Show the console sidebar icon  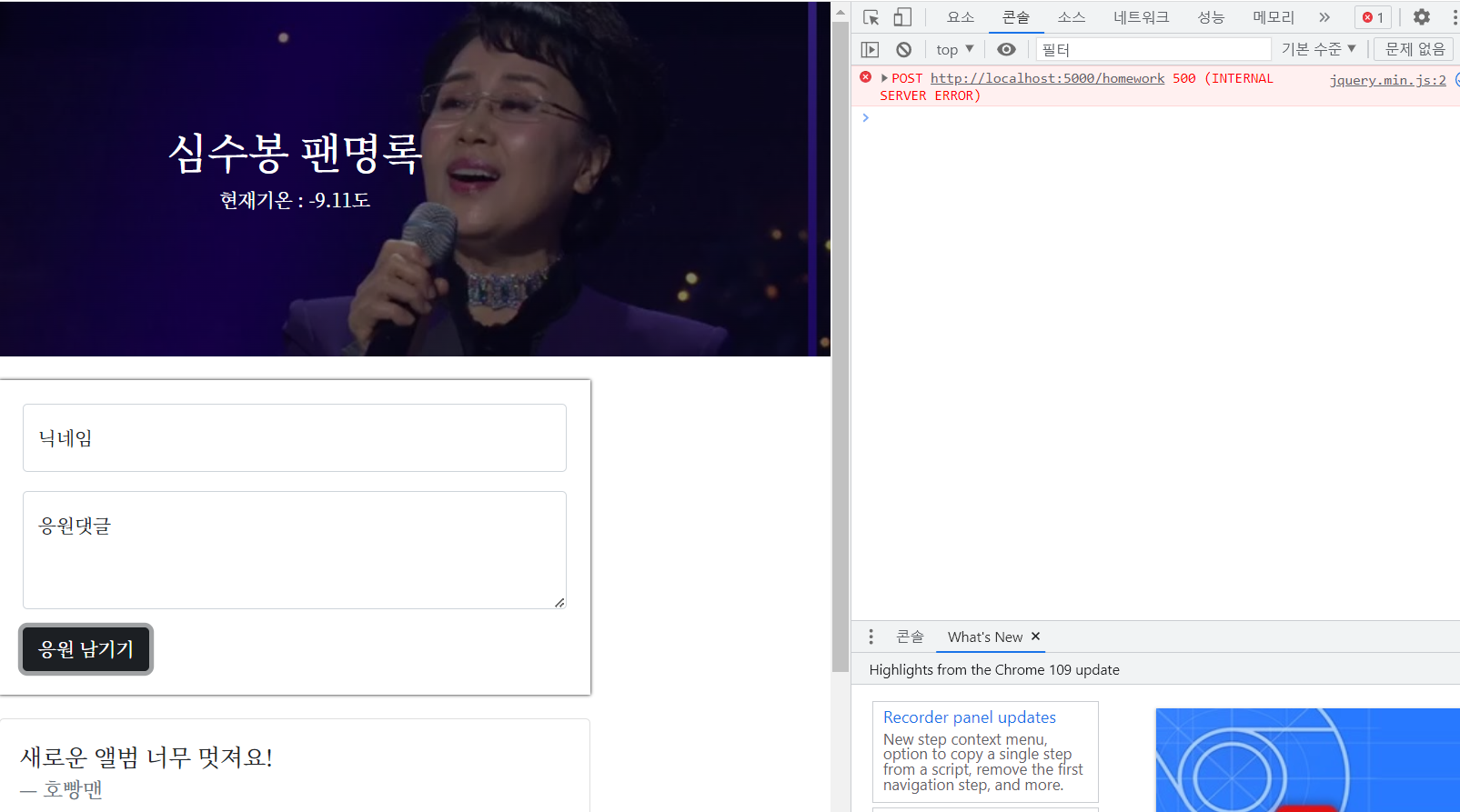click(x=871, y=49)
